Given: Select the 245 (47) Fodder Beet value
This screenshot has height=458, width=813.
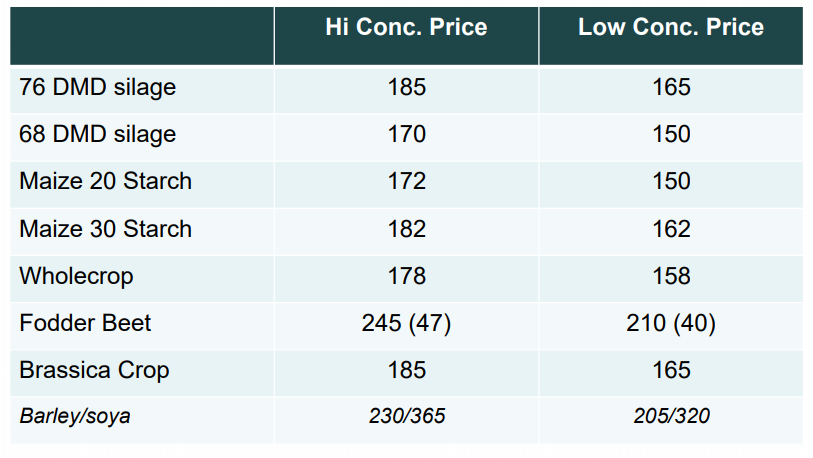Looking at the screenshot, I should pos(406,323).
